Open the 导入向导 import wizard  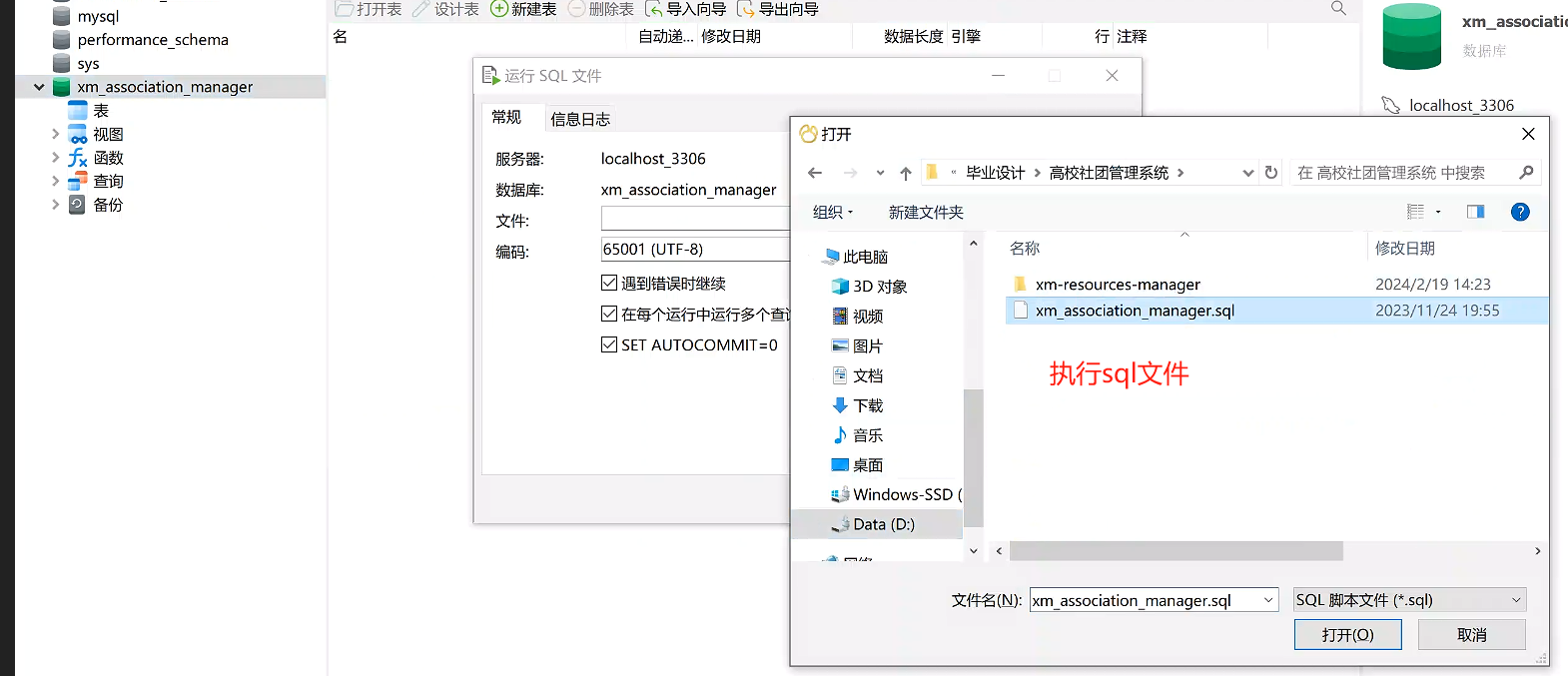pyautogui.click(x=686, y=9)
